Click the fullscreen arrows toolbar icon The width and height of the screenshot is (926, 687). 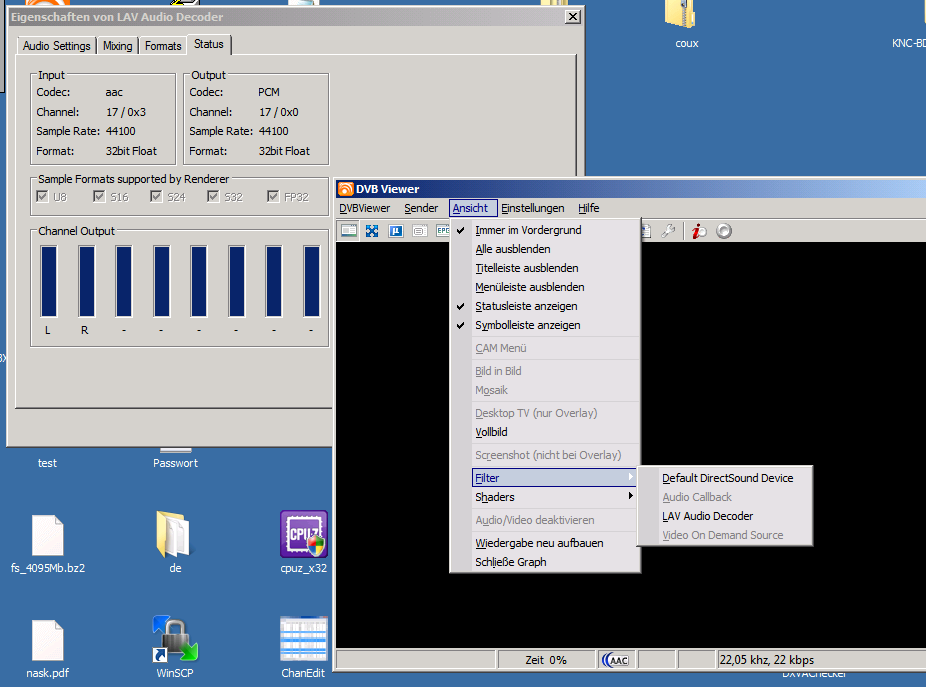pyautogui.click(x=372, y=231)
